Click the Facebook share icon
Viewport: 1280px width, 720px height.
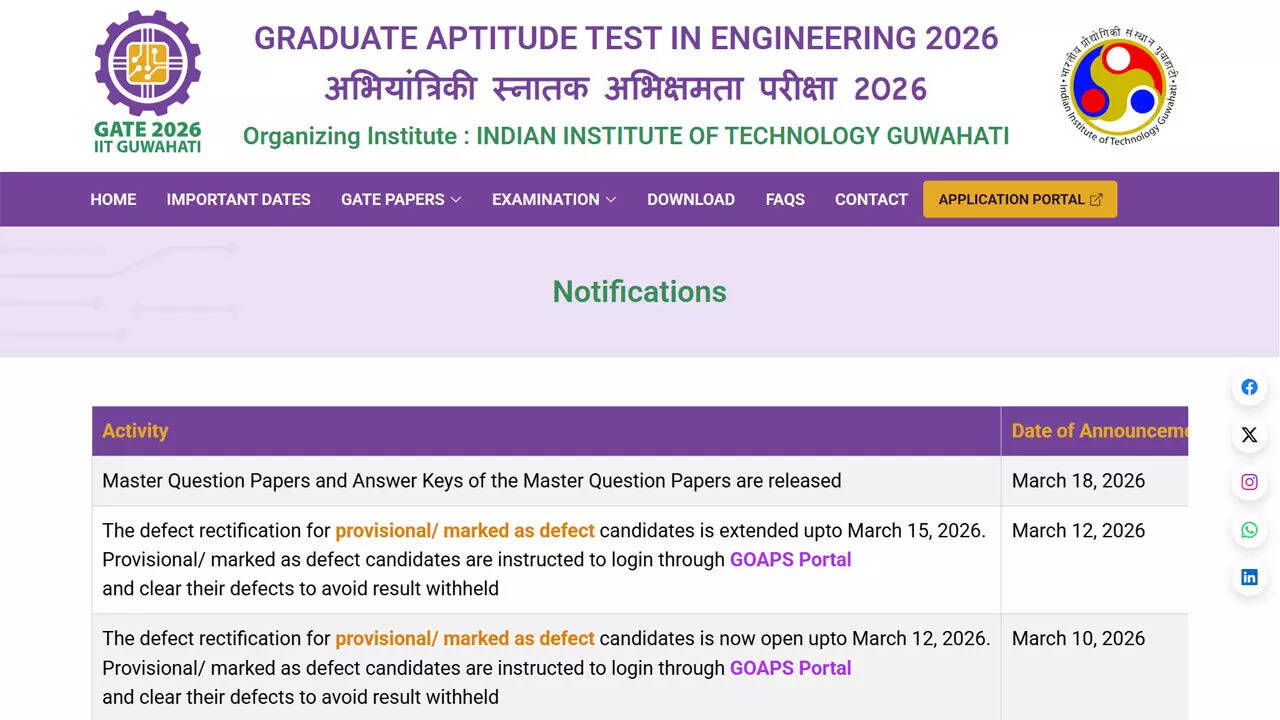1248,387
